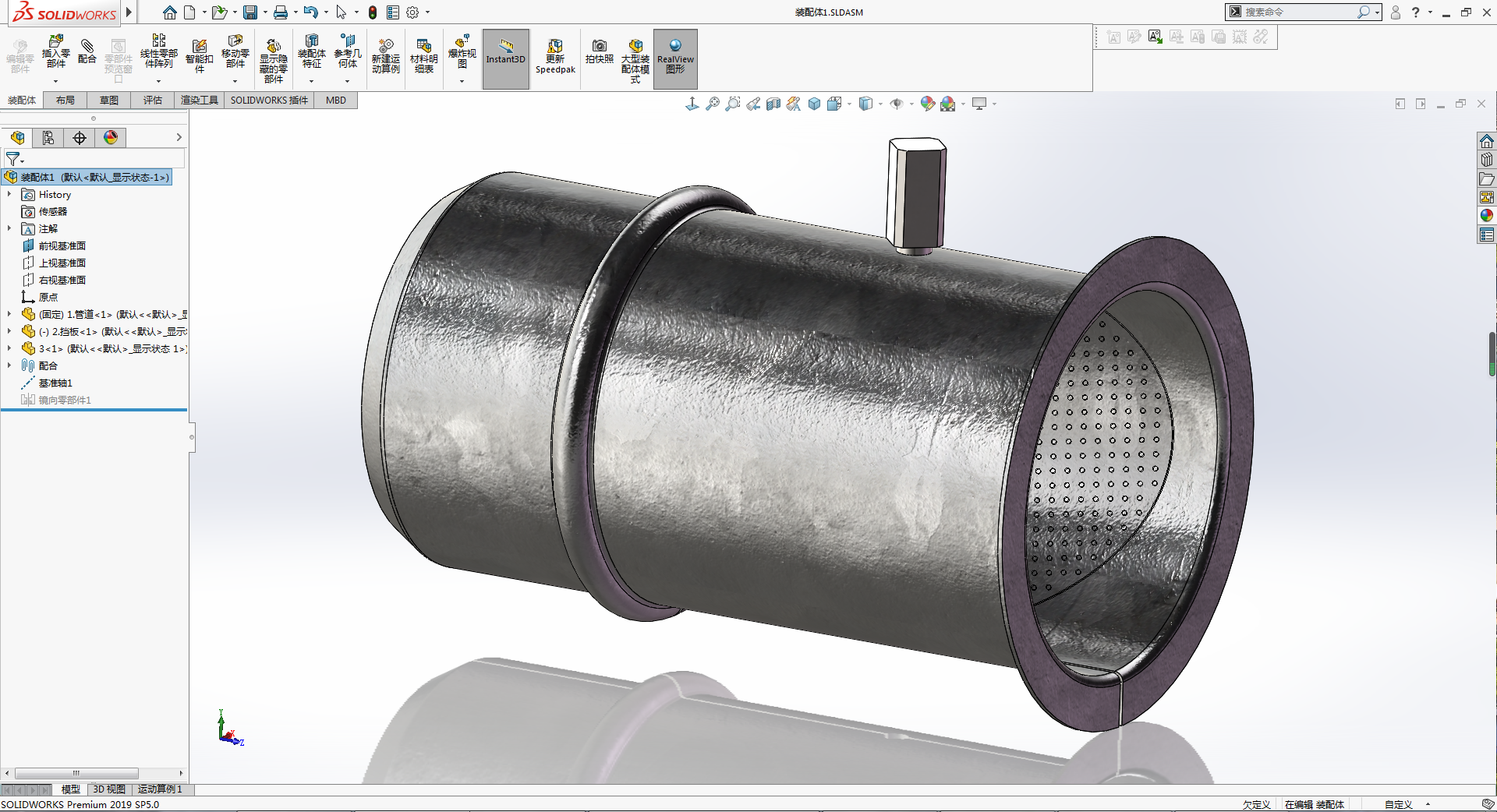Screen dimensions: 1497x812
Task: Select 基准轴1 in the feature tree
Action: [55, 383]
